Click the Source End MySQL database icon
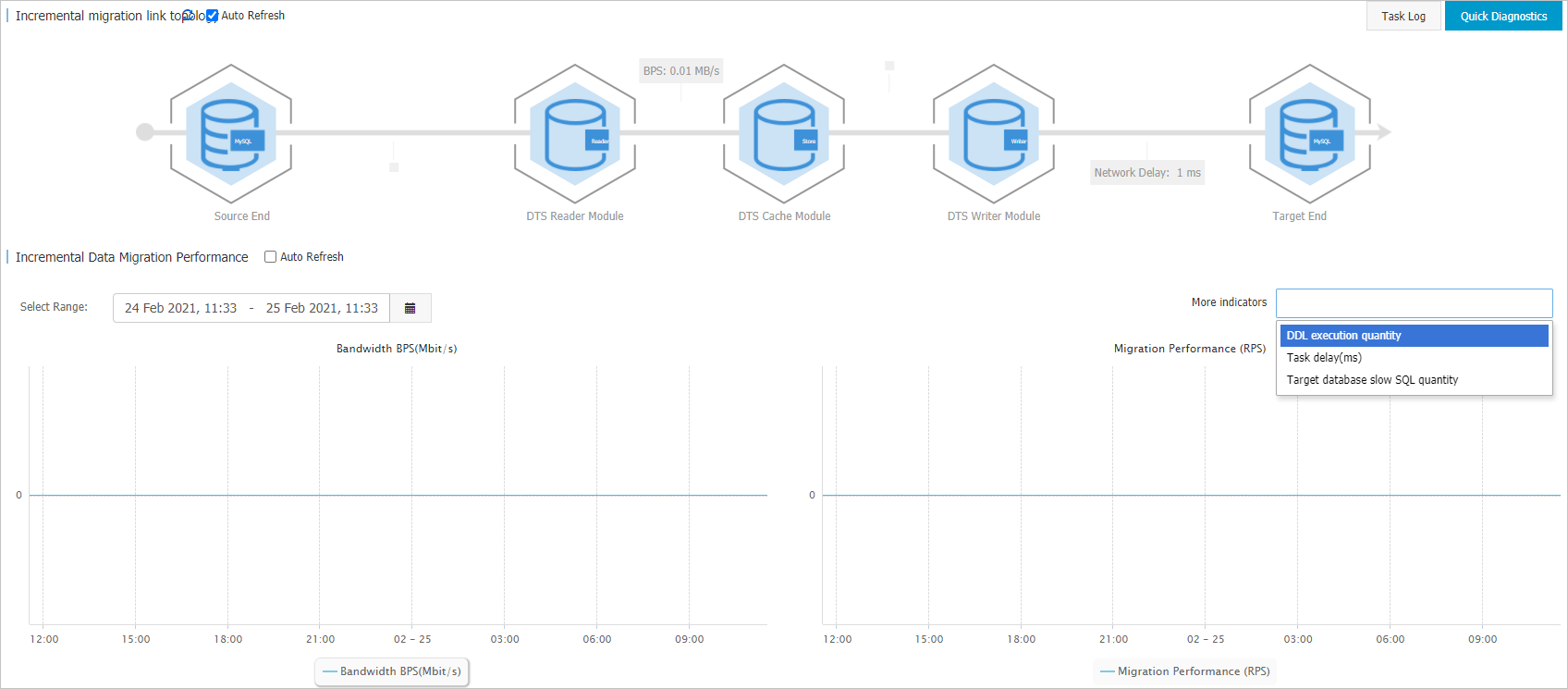This screenshot has width=1568, height=689. [x=231, y=134]
